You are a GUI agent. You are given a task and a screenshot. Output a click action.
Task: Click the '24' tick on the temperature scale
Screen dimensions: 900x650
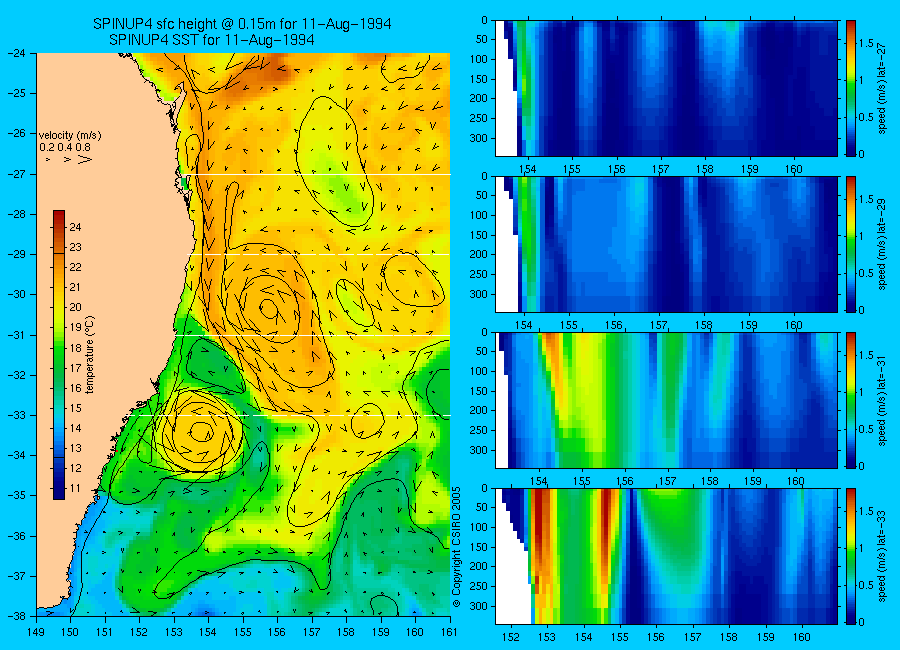click(75, 227)
